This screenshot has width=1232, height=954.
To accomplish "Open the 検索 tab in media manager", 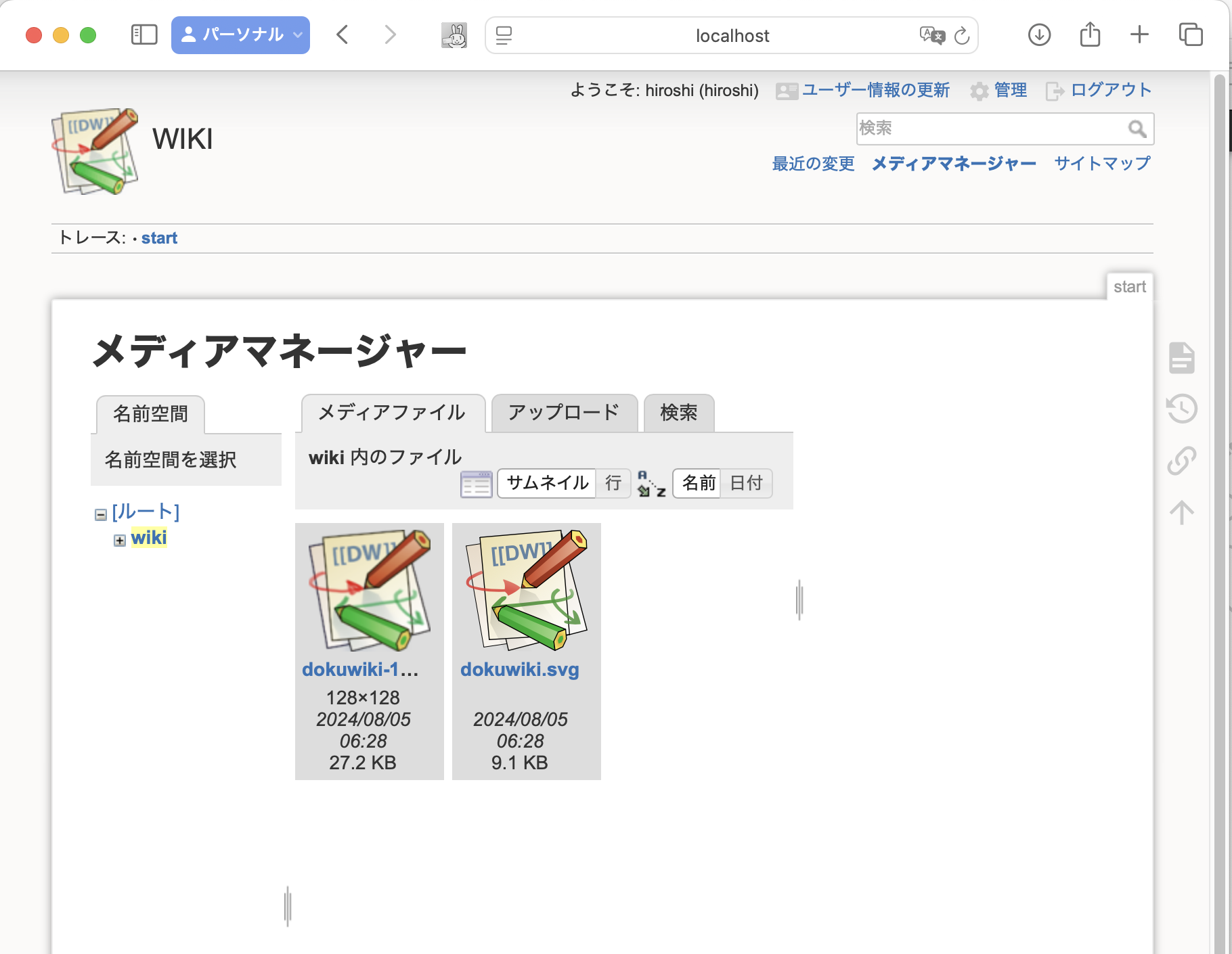I will coord(678,413).
